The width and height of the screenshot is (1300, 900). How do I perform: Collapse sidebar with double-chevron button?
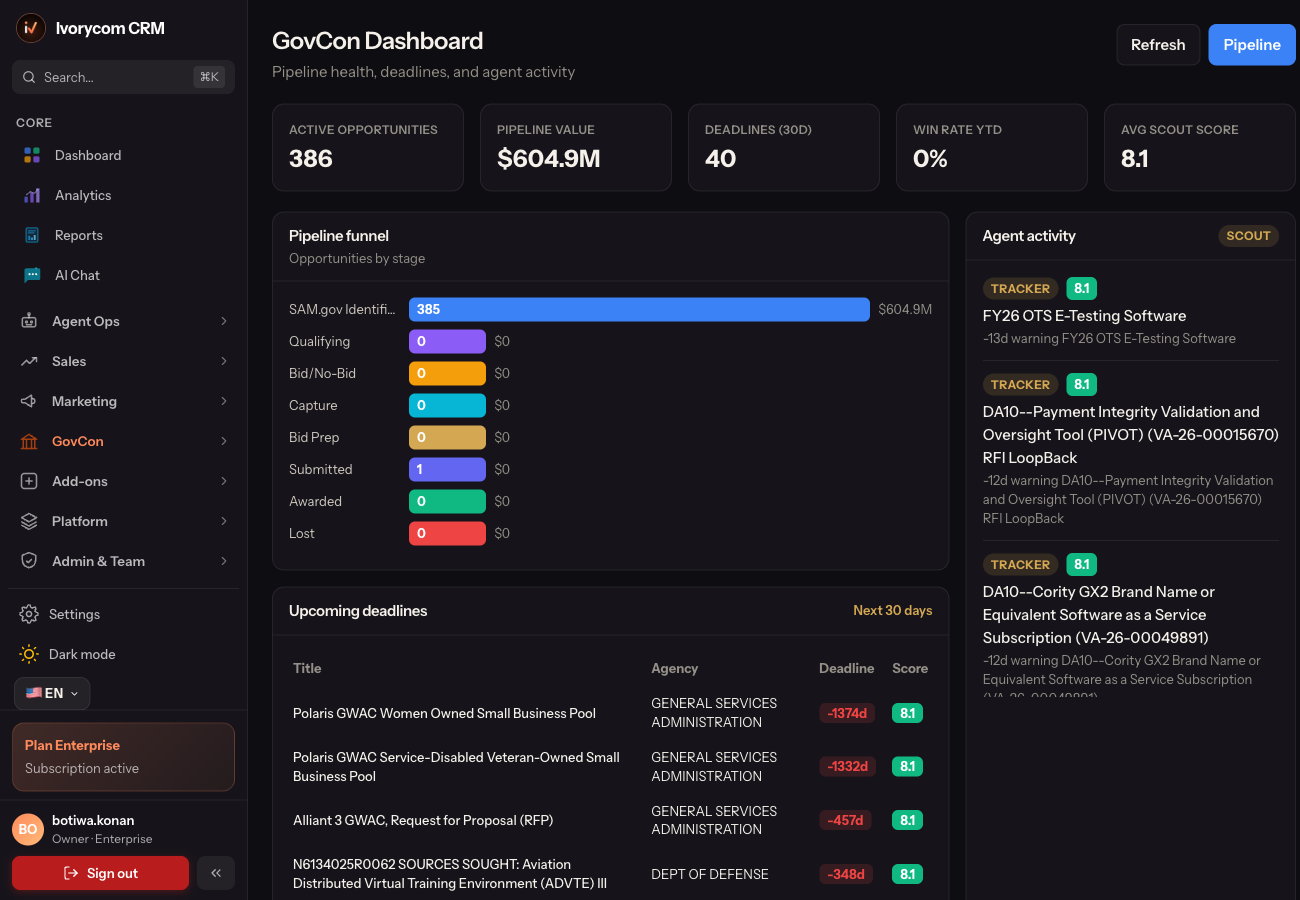click(216, 873)
